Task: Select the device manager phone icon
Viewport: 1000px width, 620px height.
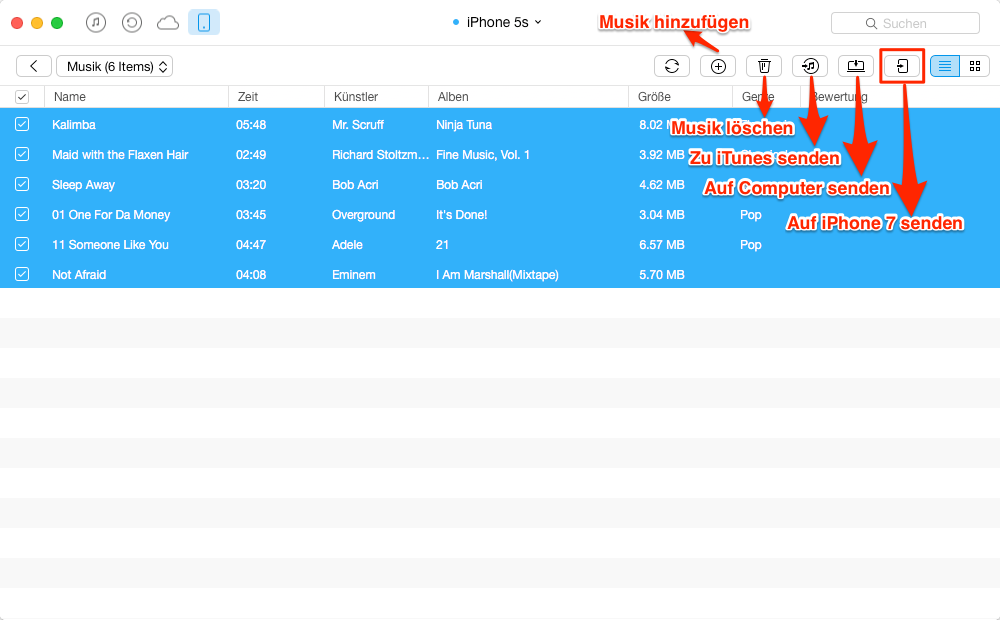Action: [x=204, y=22]
